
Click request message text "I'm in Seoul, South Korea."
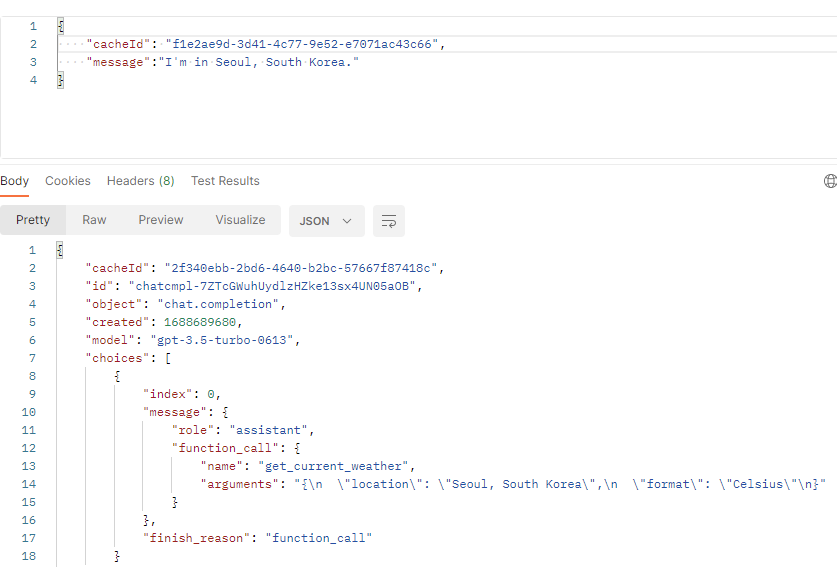(x=258, y=62)
